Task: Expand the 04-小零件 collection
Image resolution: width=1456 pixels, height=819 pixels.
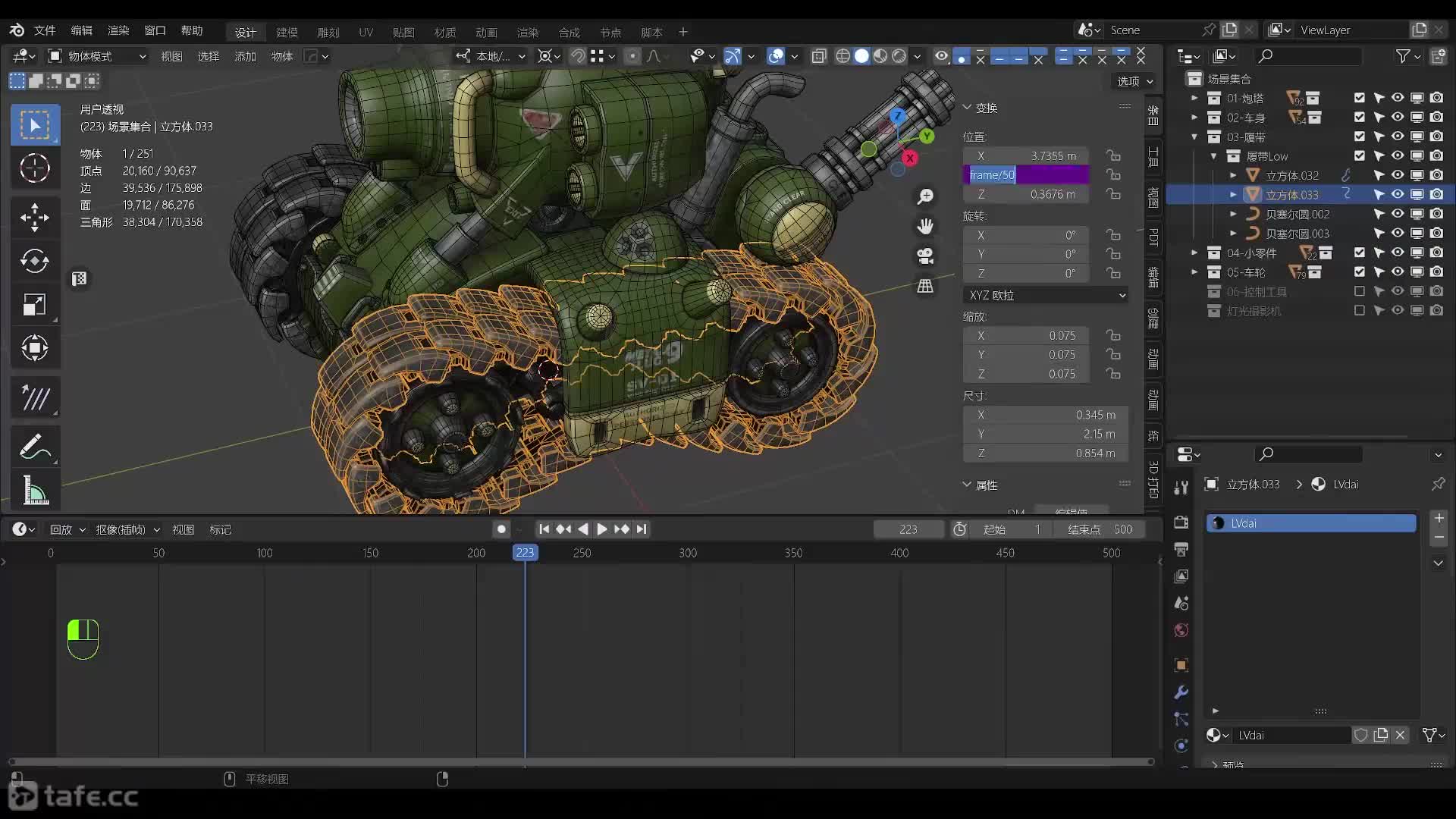Action: coord(1194,253)
